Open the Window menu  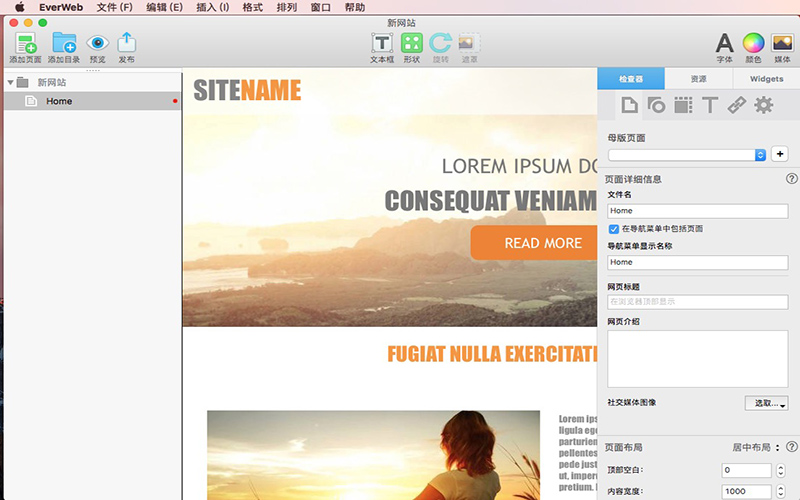(x=320, y=7)
